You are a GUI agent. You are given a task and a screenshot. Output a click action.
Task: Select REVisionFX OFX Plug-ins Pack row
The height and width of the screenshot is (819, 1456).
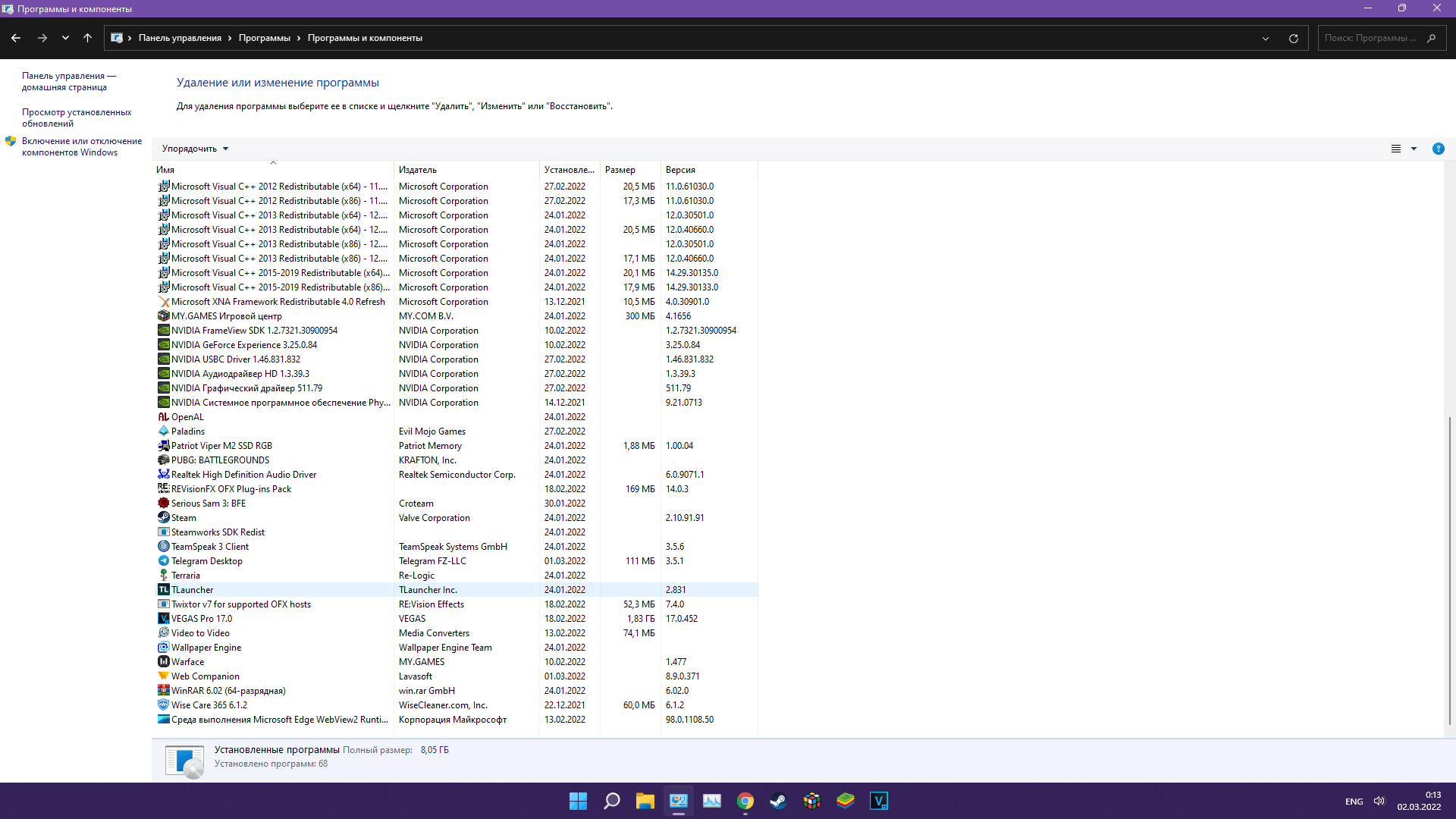pos(457,488)
